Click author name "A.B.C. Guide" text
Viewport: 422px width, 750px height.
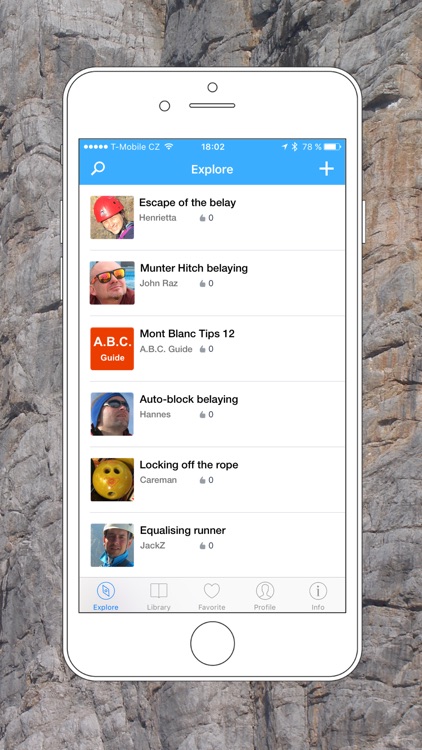pos(166,349)
